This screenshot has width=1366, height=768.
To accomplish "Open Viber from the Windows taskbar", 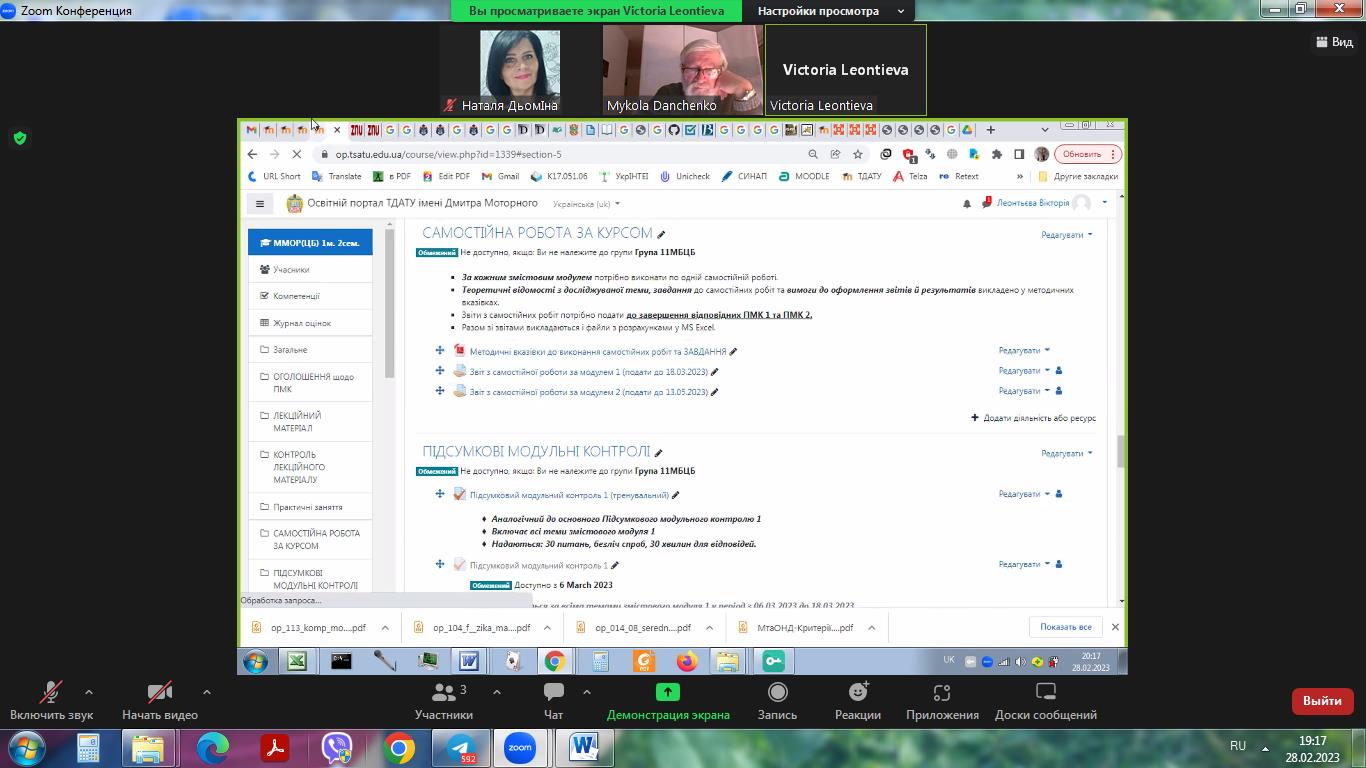I will 337,748.
